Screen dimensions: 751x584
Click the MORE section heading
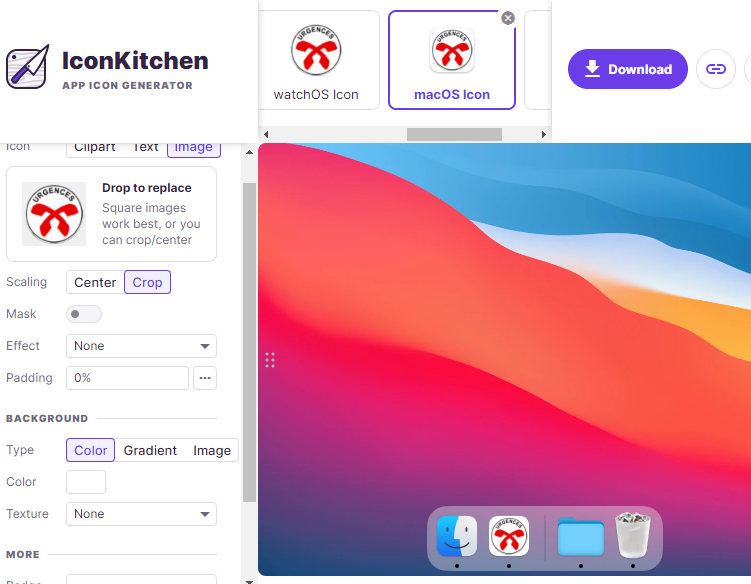coord(23,555)
